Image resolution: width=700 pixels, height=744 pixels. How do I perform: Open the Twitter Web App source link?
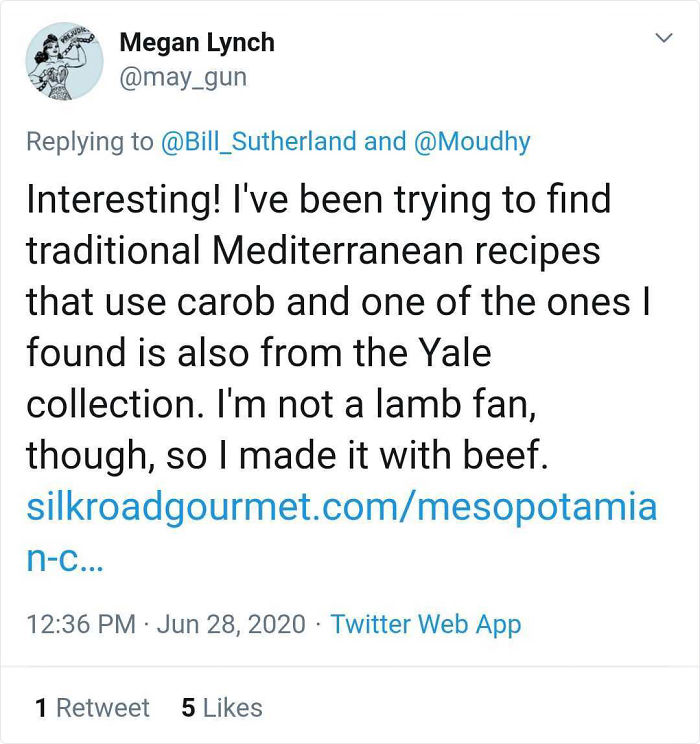tap(426, 625)
